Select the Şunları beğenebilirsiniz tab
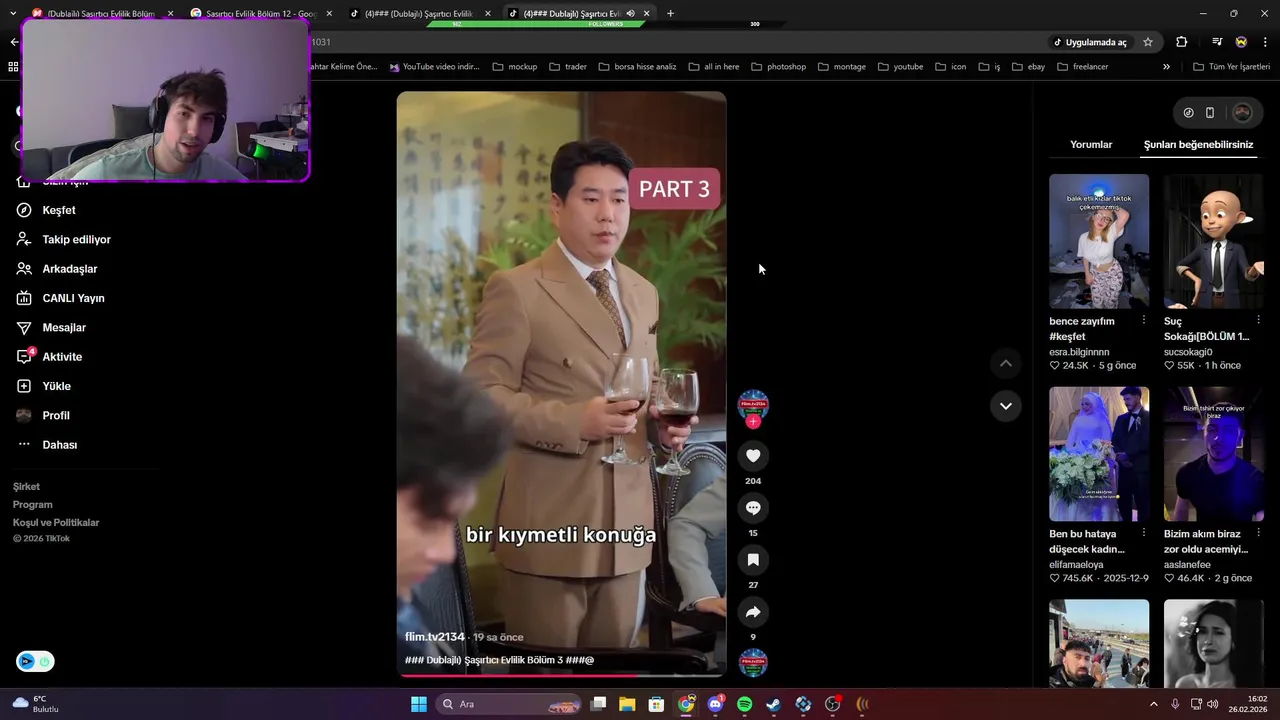Screen dimensions: 1280x720 (1198, 145)
